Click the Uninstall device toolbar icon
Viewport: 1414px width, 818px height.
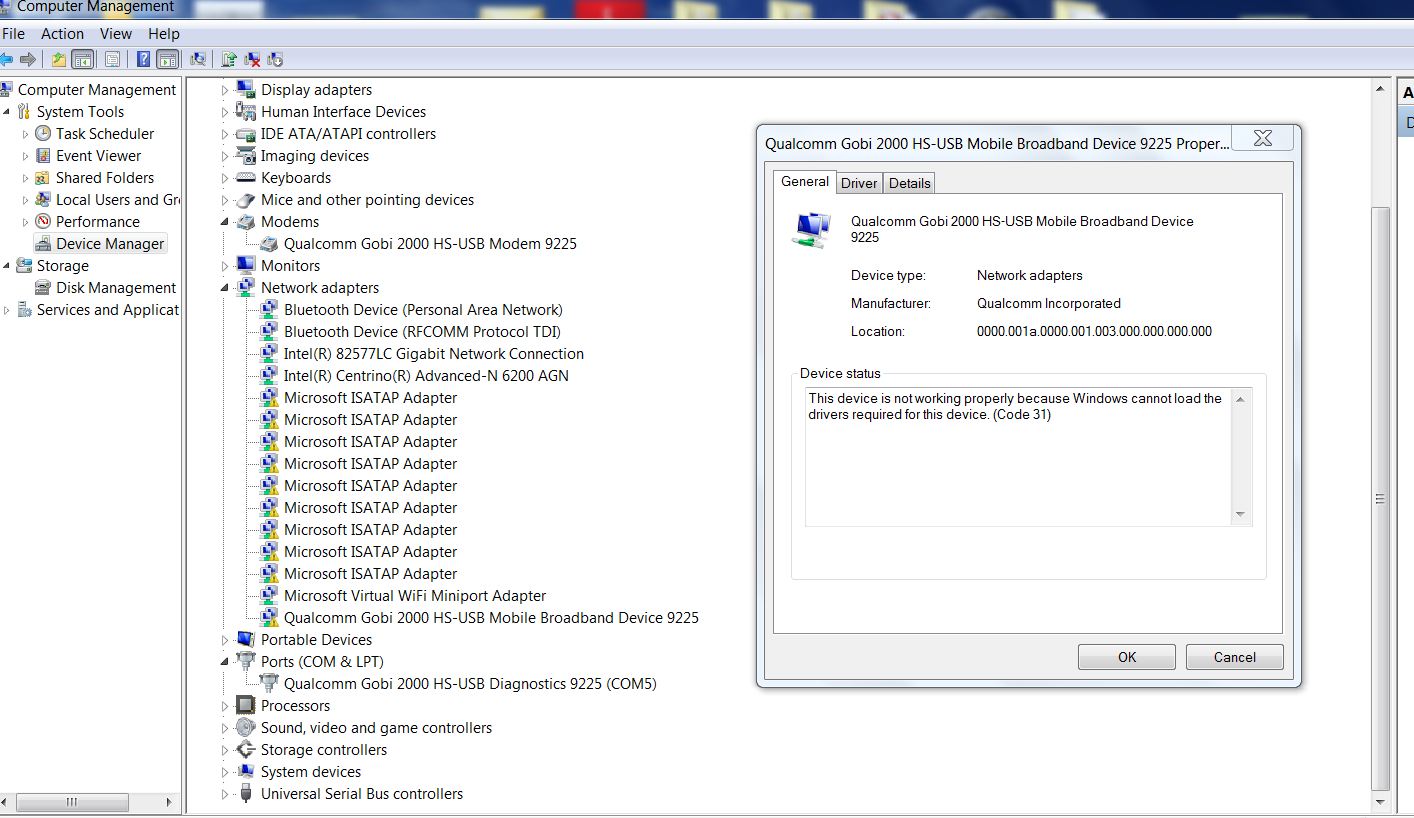(252, 59)
